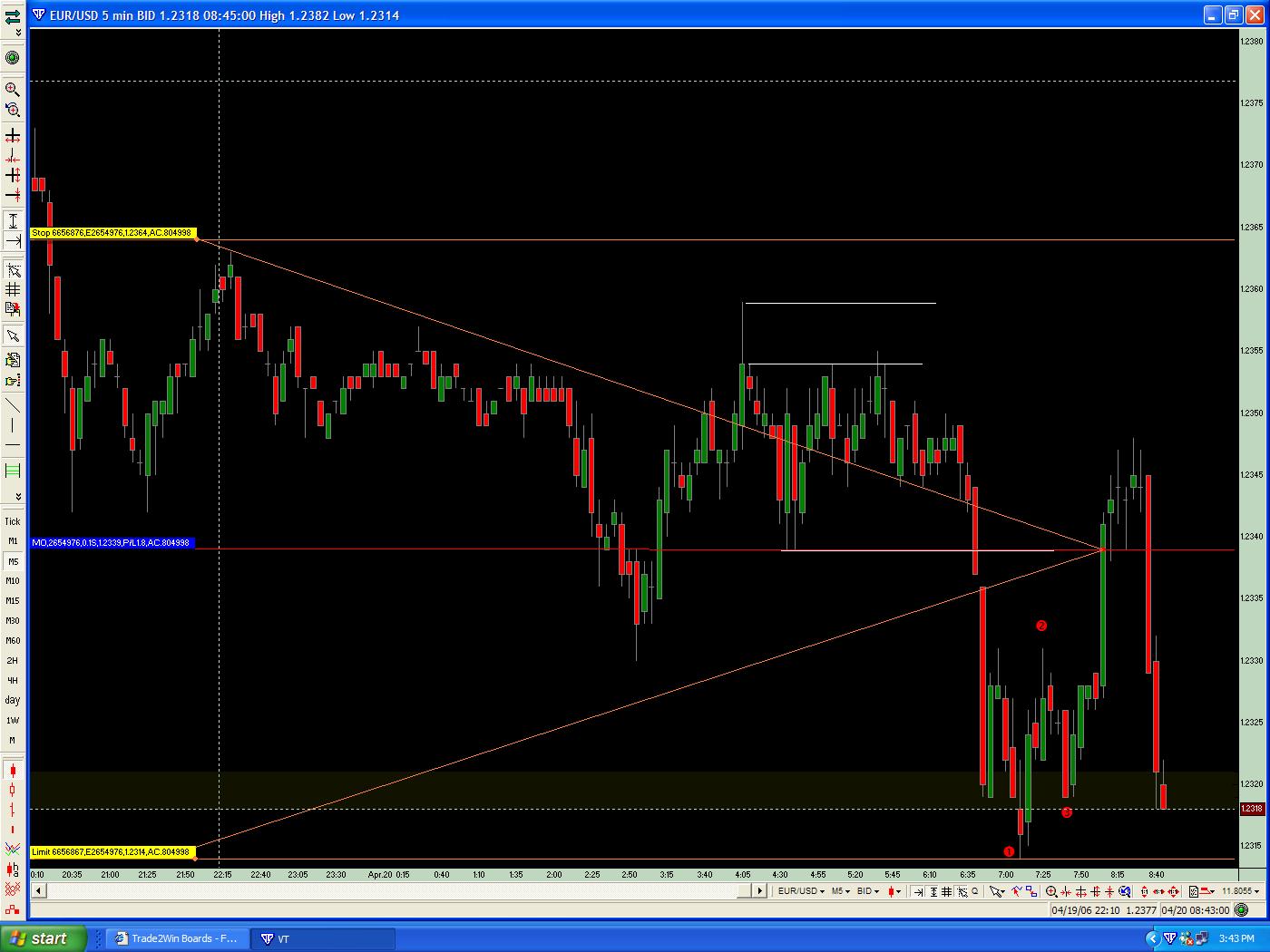Click the green swap arrows icon in left toolbar
This screenshot has height=952, width=1270.
(13, 15)
